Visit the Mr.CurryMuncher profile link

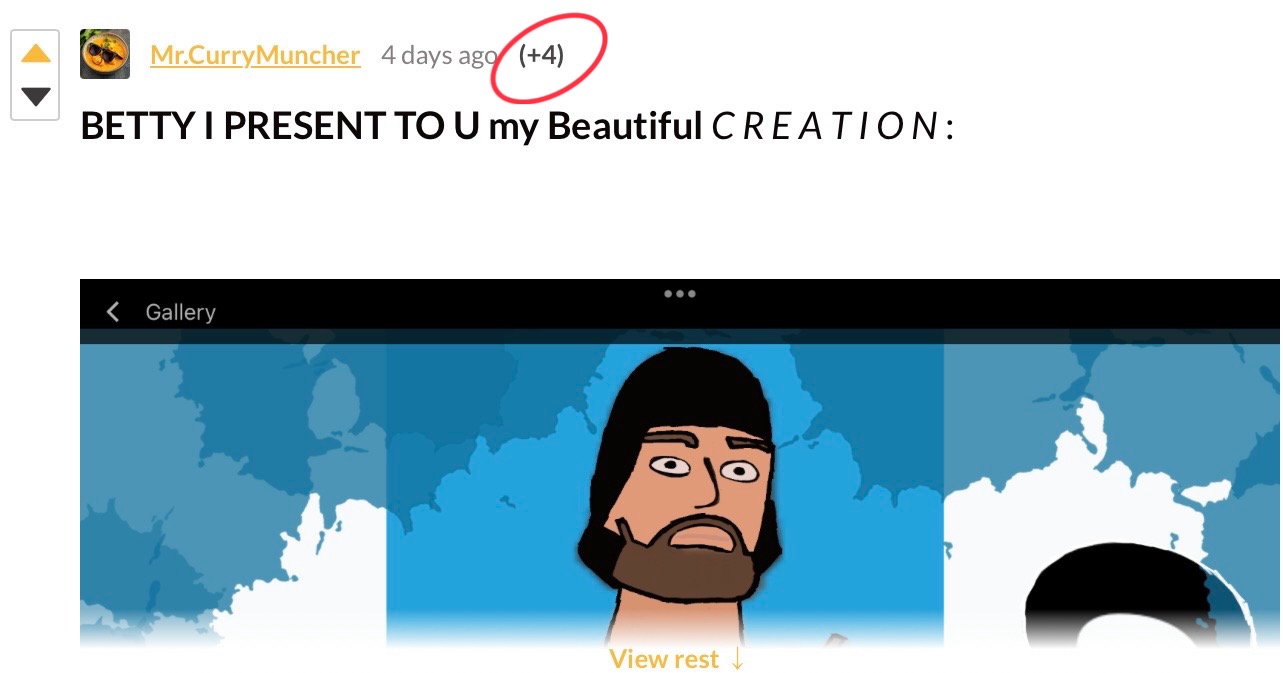click(255, 55)
